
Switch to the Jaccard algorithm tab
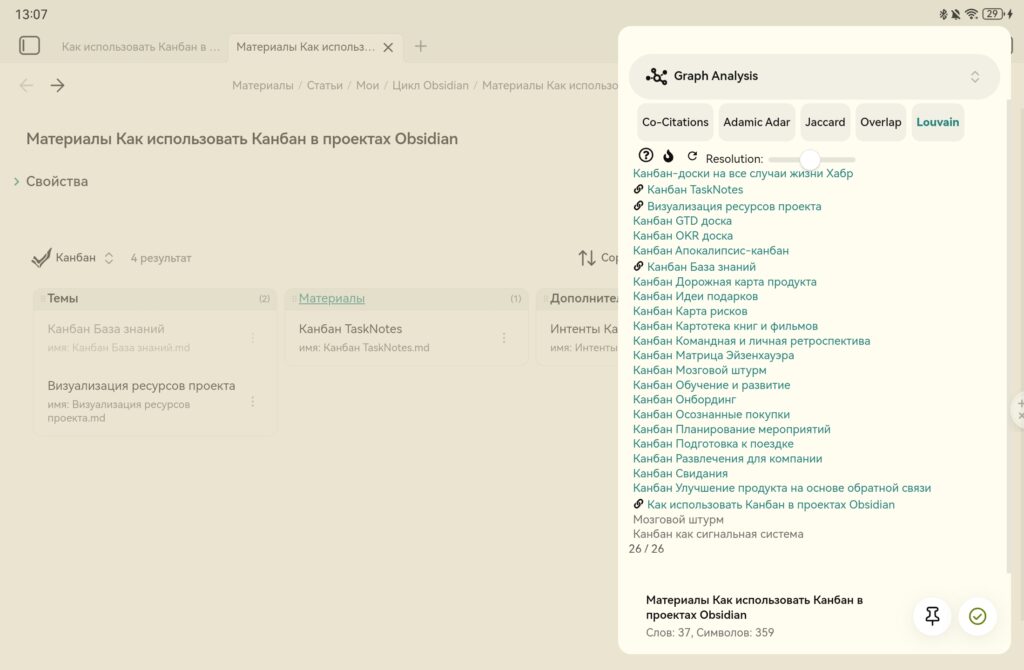825,122
